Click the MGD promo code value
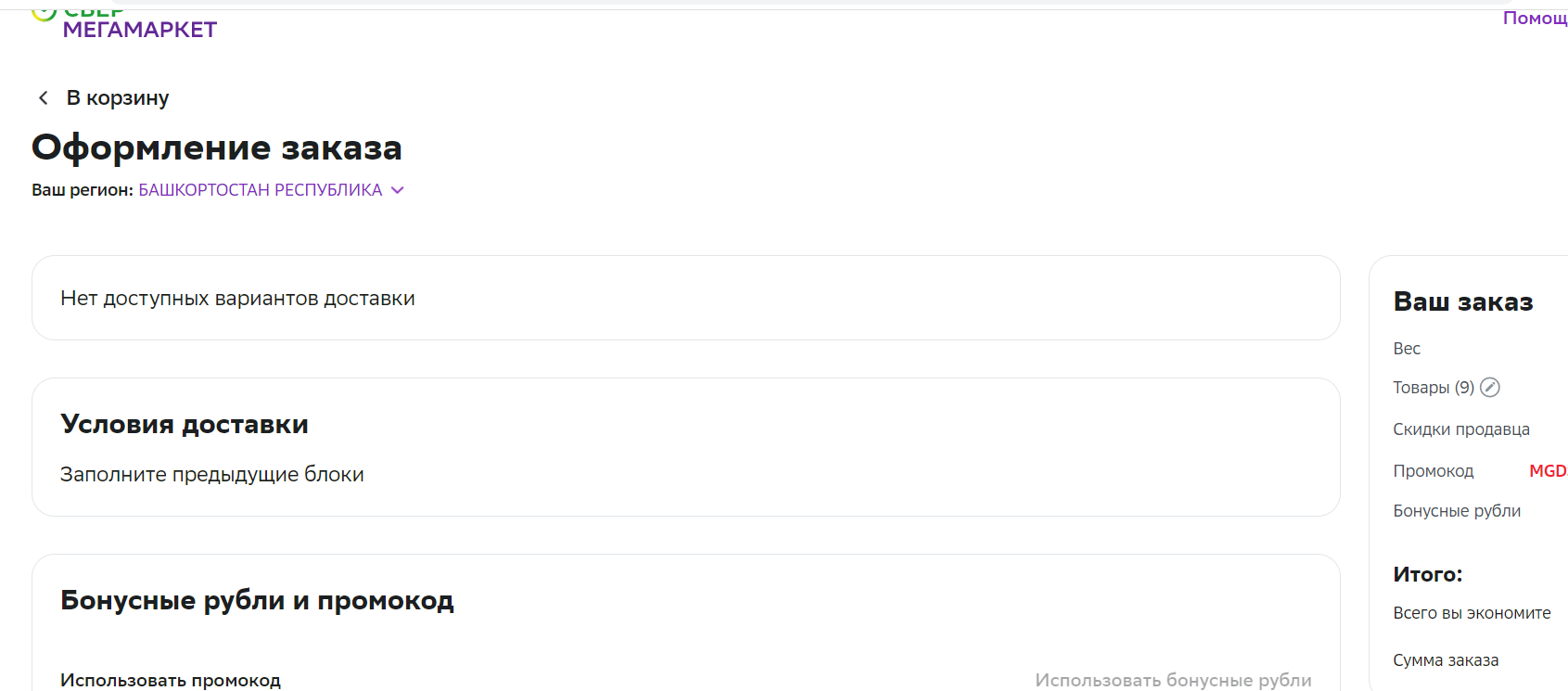This screenshot has height=691, width=1568. tap(1548, 471)
